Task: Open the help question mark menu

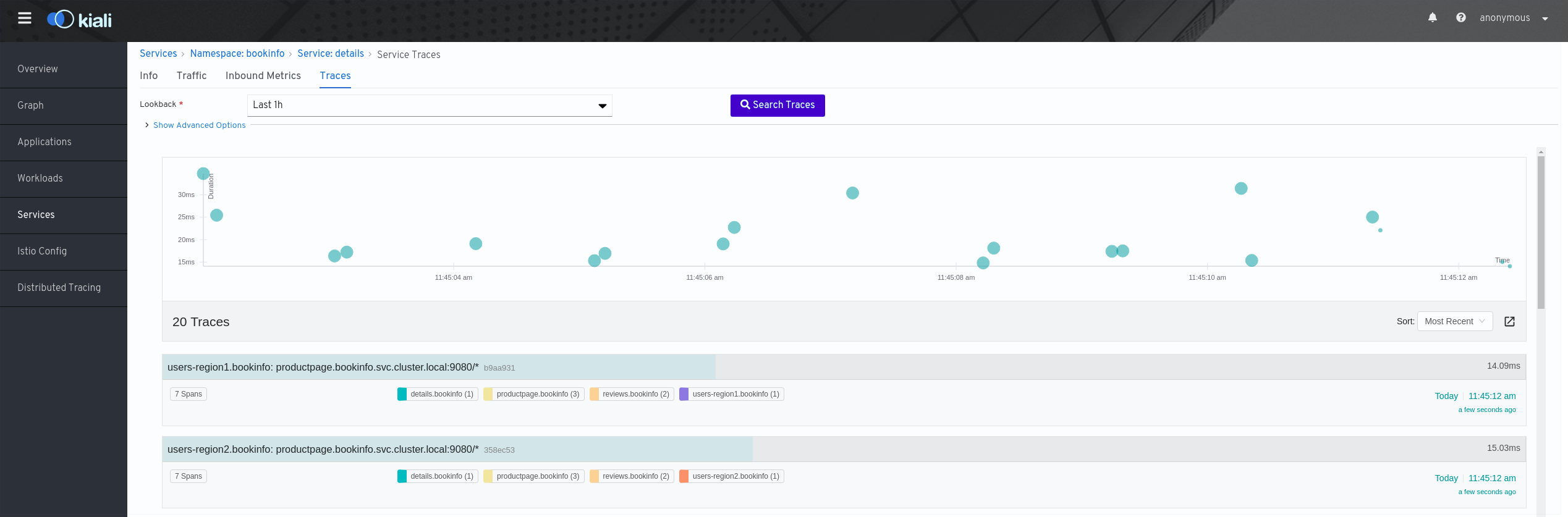Action: click(1461, 18)
